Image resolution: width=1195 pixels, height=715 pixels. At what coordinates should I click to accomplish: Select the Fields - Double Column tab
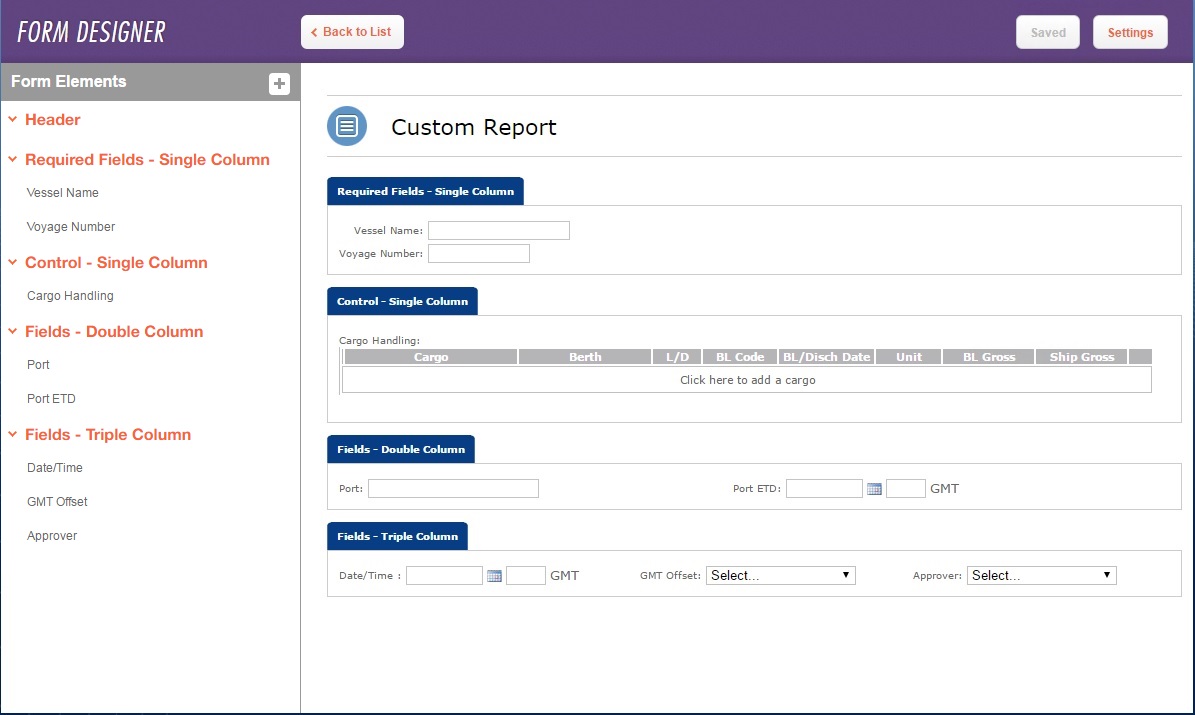(400, 448)
